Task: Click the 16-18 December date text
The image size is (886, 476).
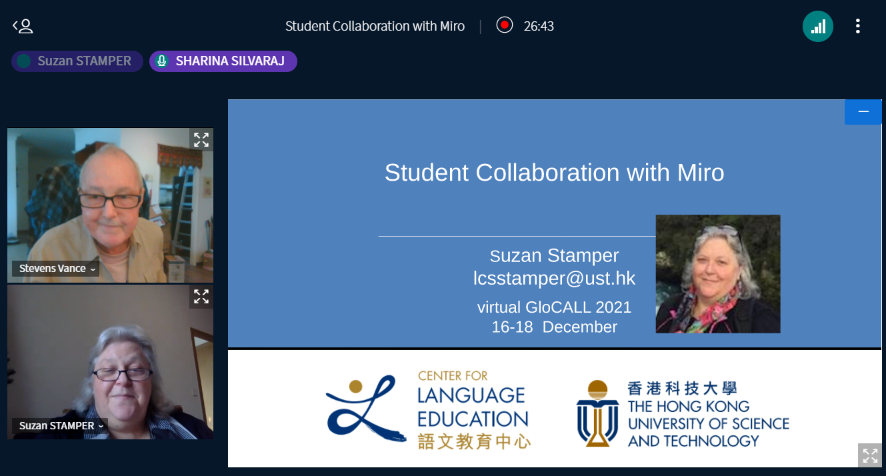Action: point(554,327)
